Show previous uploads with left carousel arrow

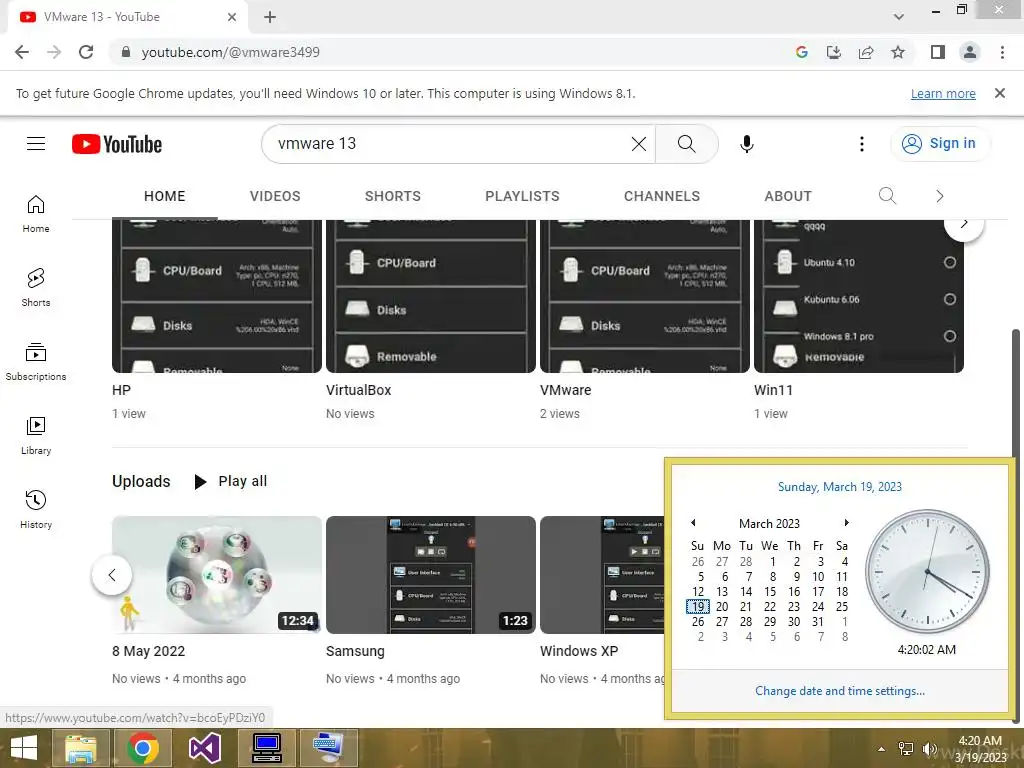112,575
